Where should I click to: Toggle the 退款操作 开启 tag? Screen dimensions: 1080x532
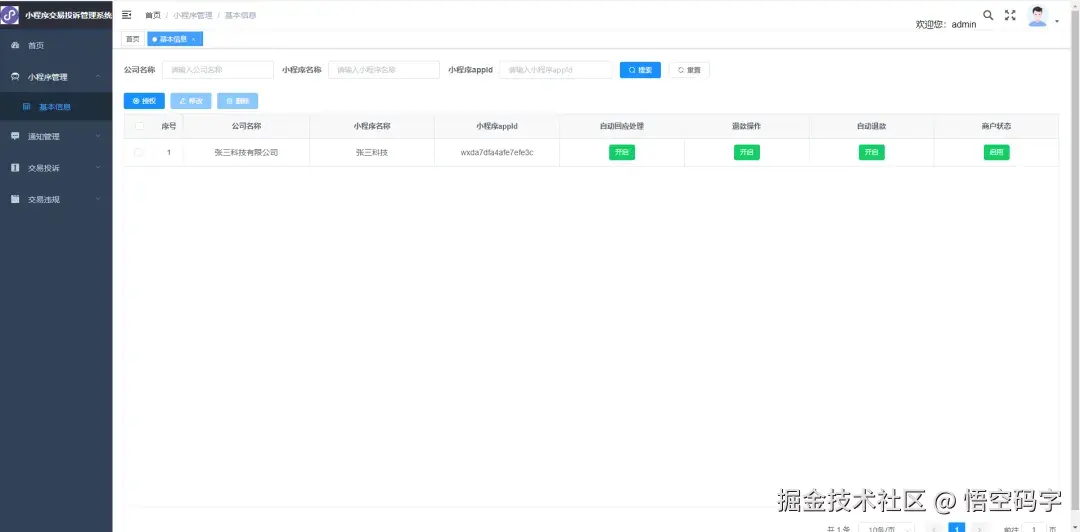click(x=747, y=152)
